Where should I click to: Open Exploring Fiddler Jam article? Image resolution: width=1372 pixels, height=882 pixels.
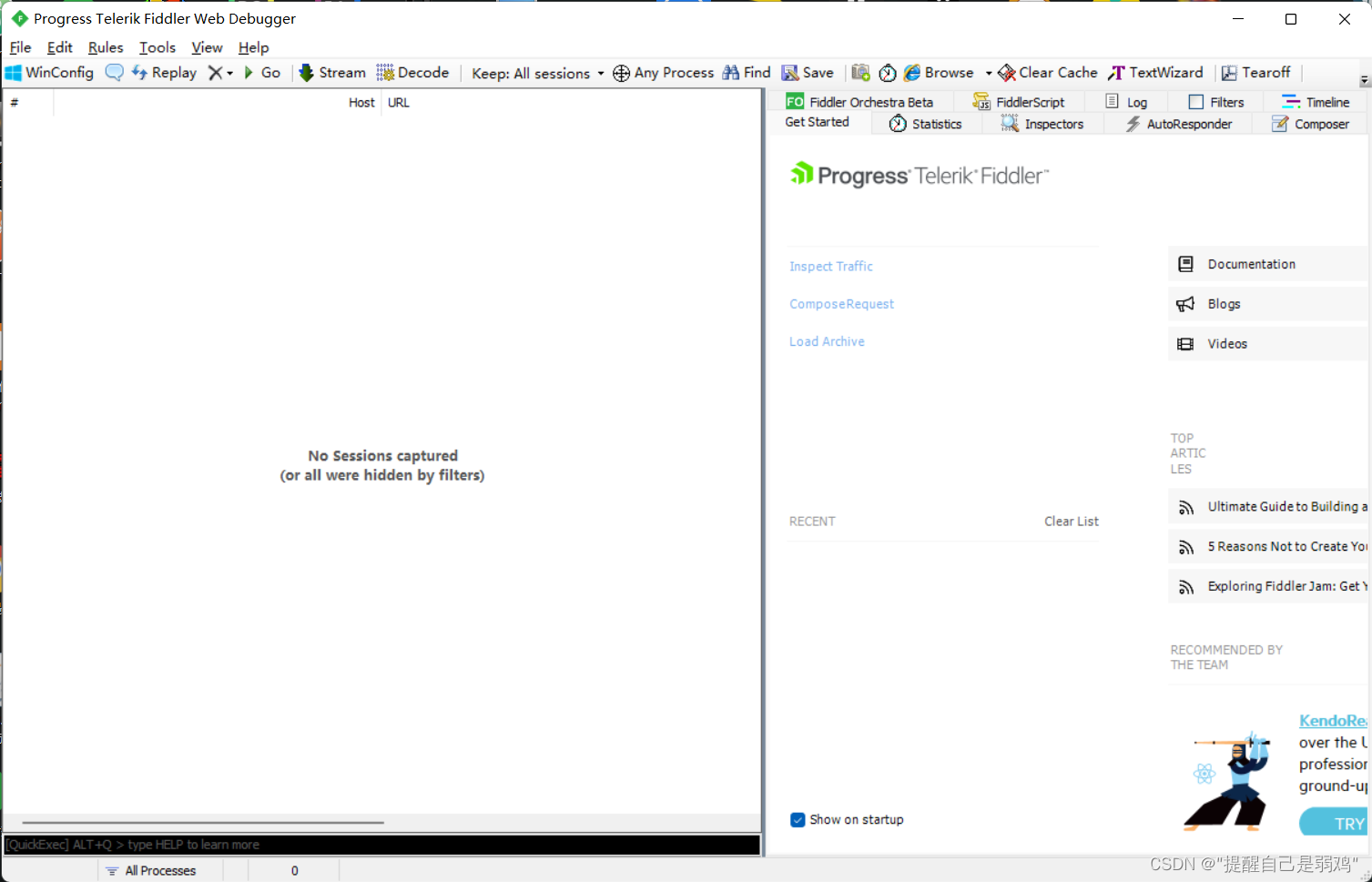[1268, 587]
